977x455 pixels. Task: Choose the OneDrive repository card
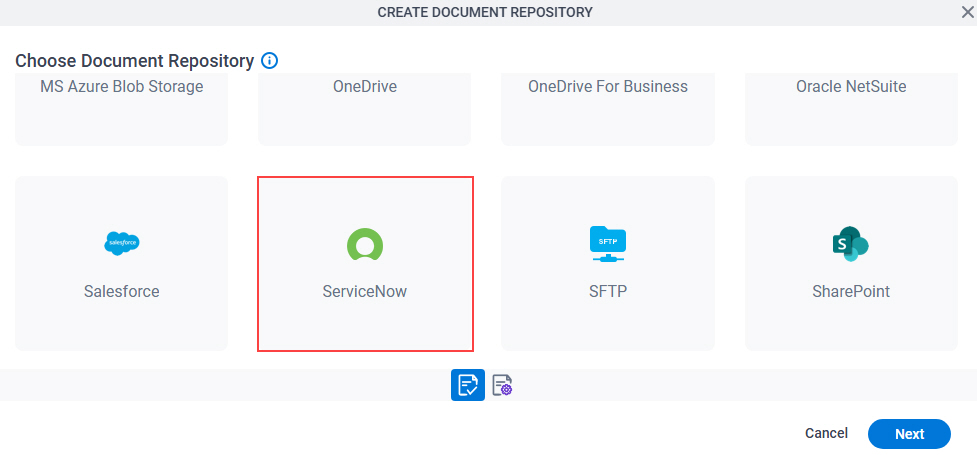pyautogui.click(x=365, y=109)
